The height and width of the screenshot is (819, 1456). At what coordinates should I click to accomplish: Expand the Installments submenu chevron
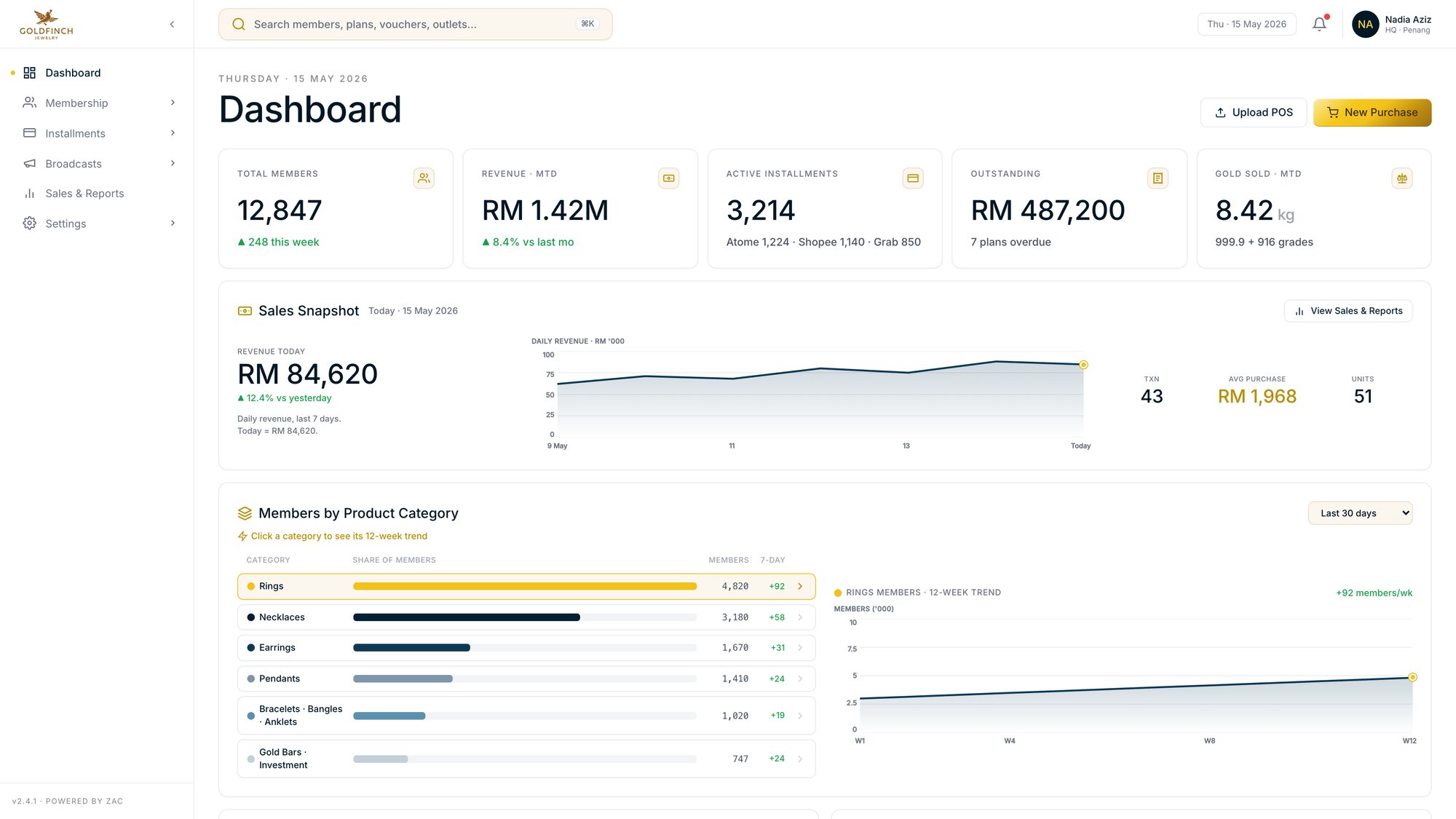[x=173, y=133]
